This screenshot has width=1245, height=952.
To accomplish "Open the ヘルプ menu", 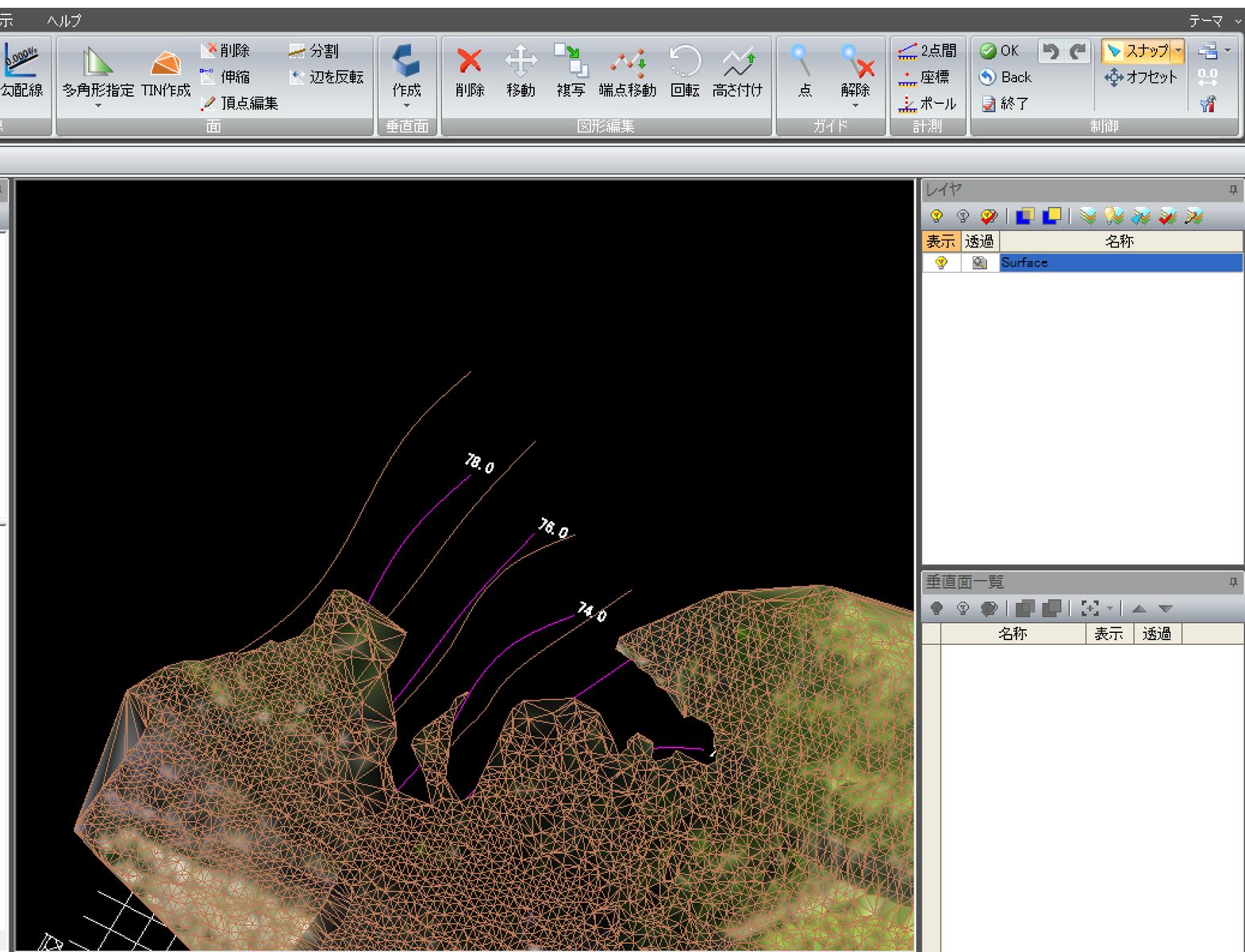I will 64,21.
